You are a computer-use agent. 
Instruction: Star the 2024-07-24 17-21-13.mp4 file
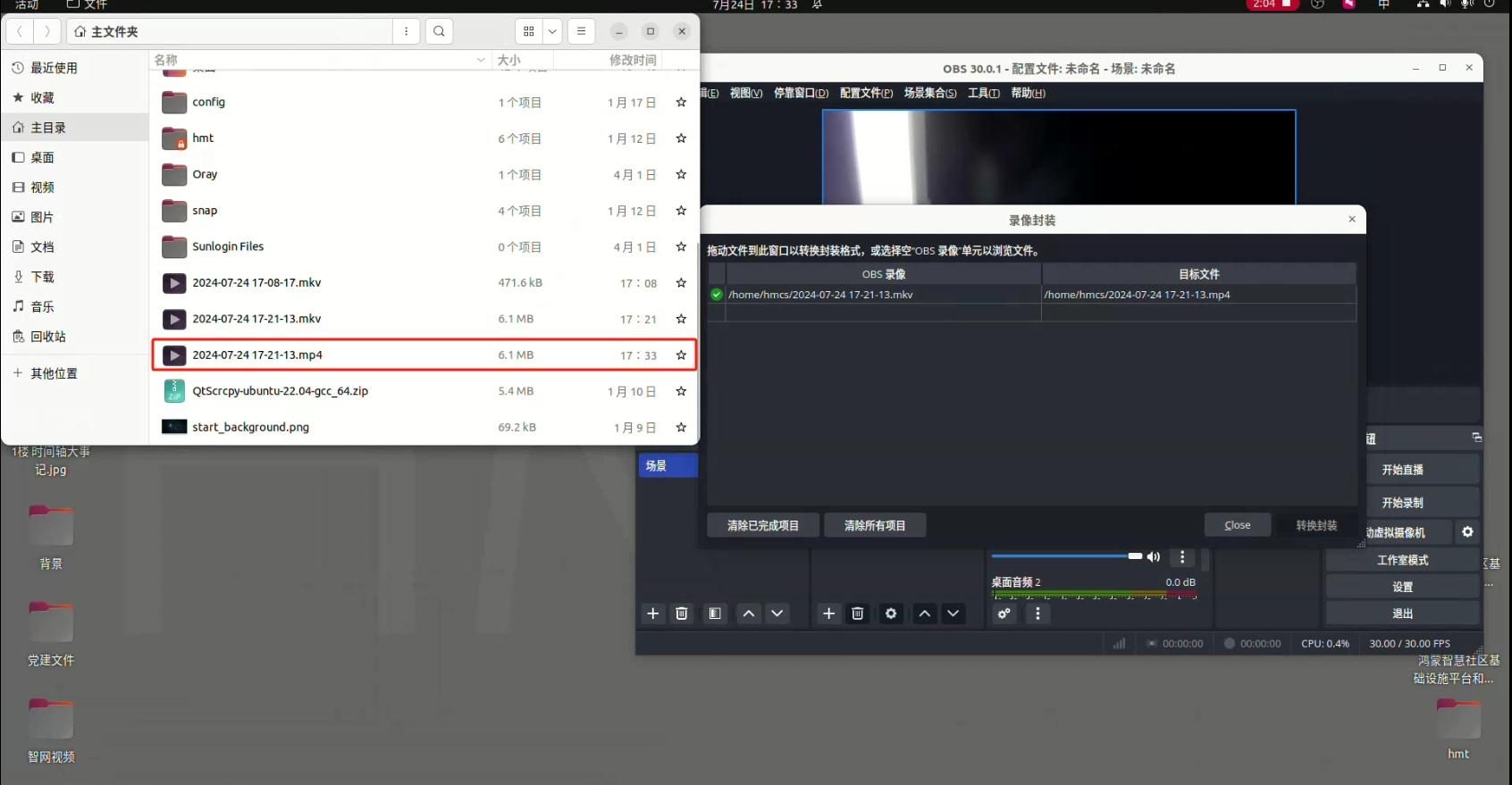click(681, 355)
